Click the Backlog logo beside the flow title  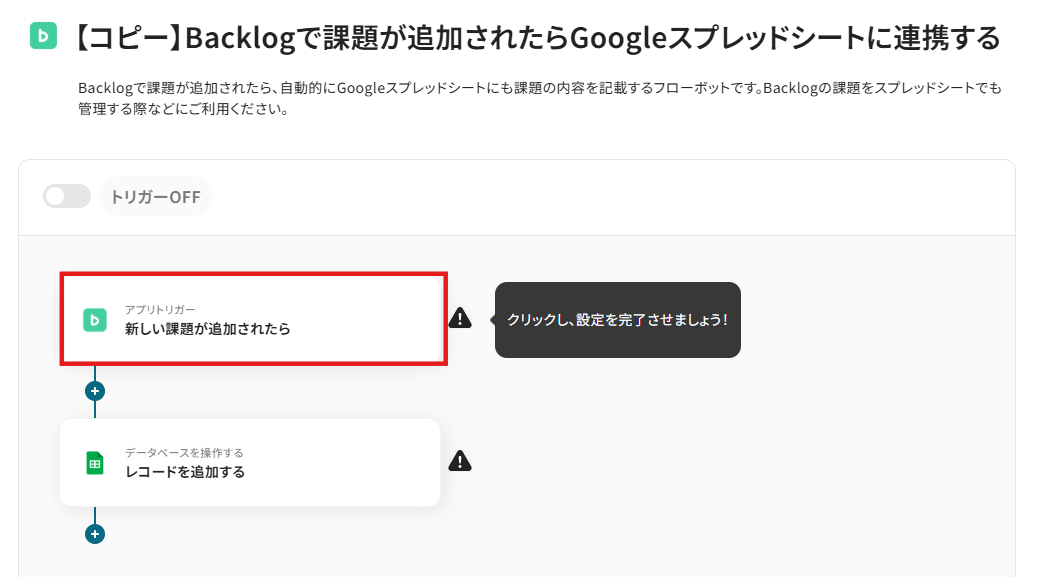pyautogui.click(x=45, y=37)
